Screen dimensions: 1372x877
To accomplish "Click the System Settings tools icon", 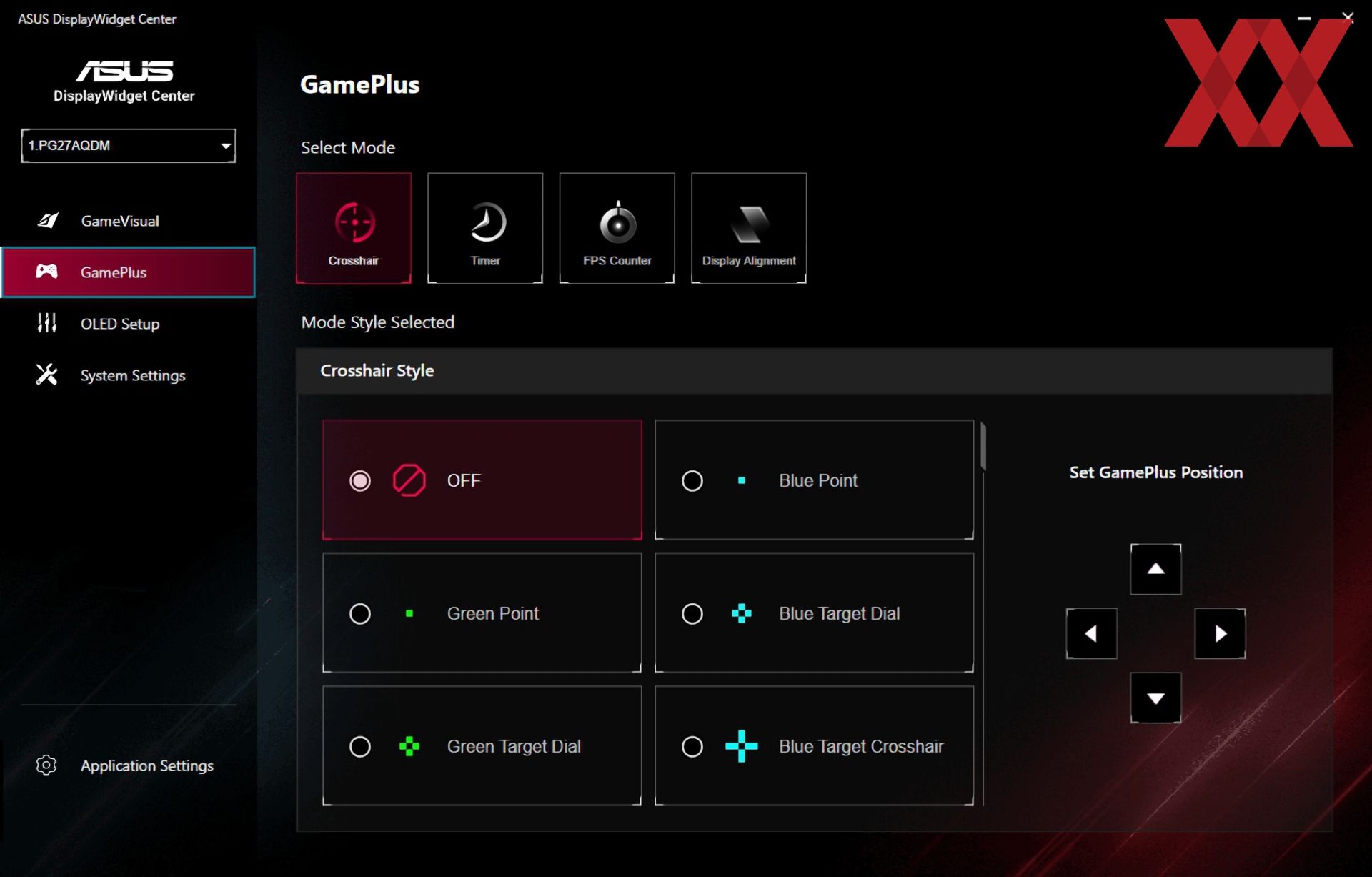I will click(47, 375).
